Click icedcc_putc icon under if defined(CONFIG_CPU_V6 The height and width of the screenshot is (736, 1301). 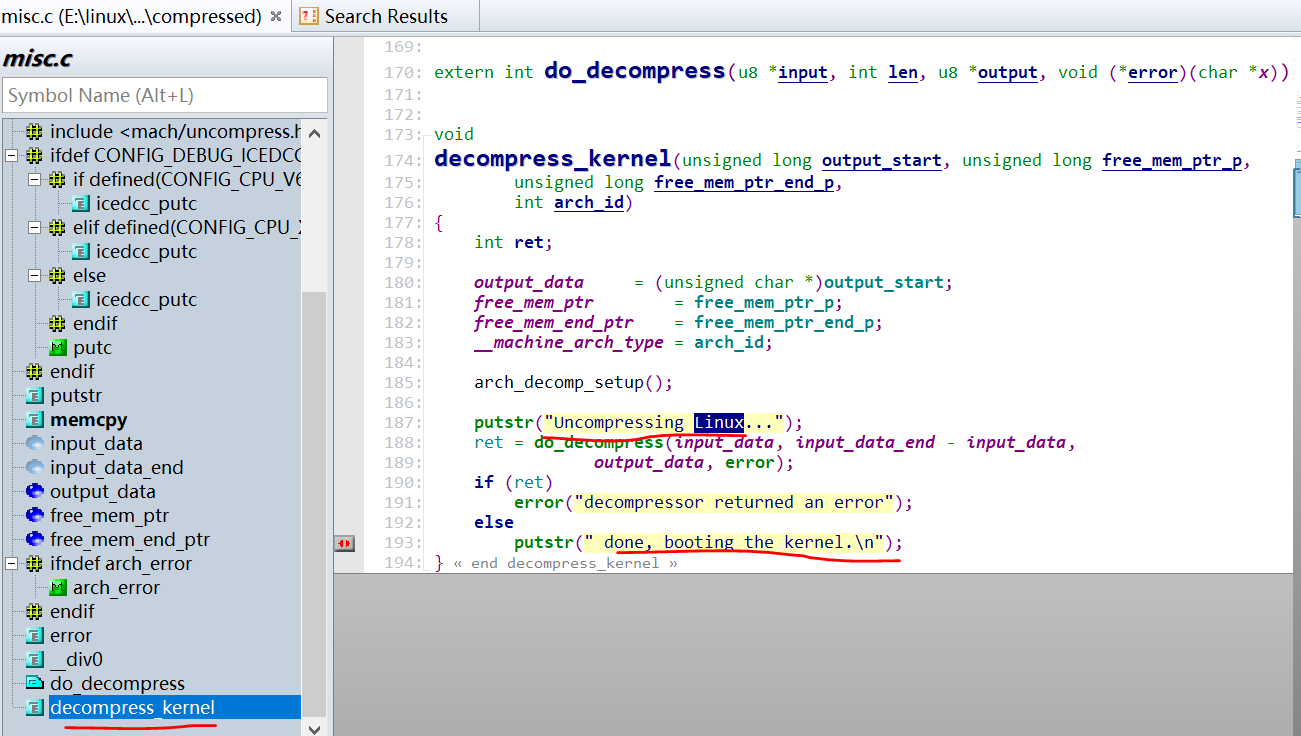pos(81,204)
